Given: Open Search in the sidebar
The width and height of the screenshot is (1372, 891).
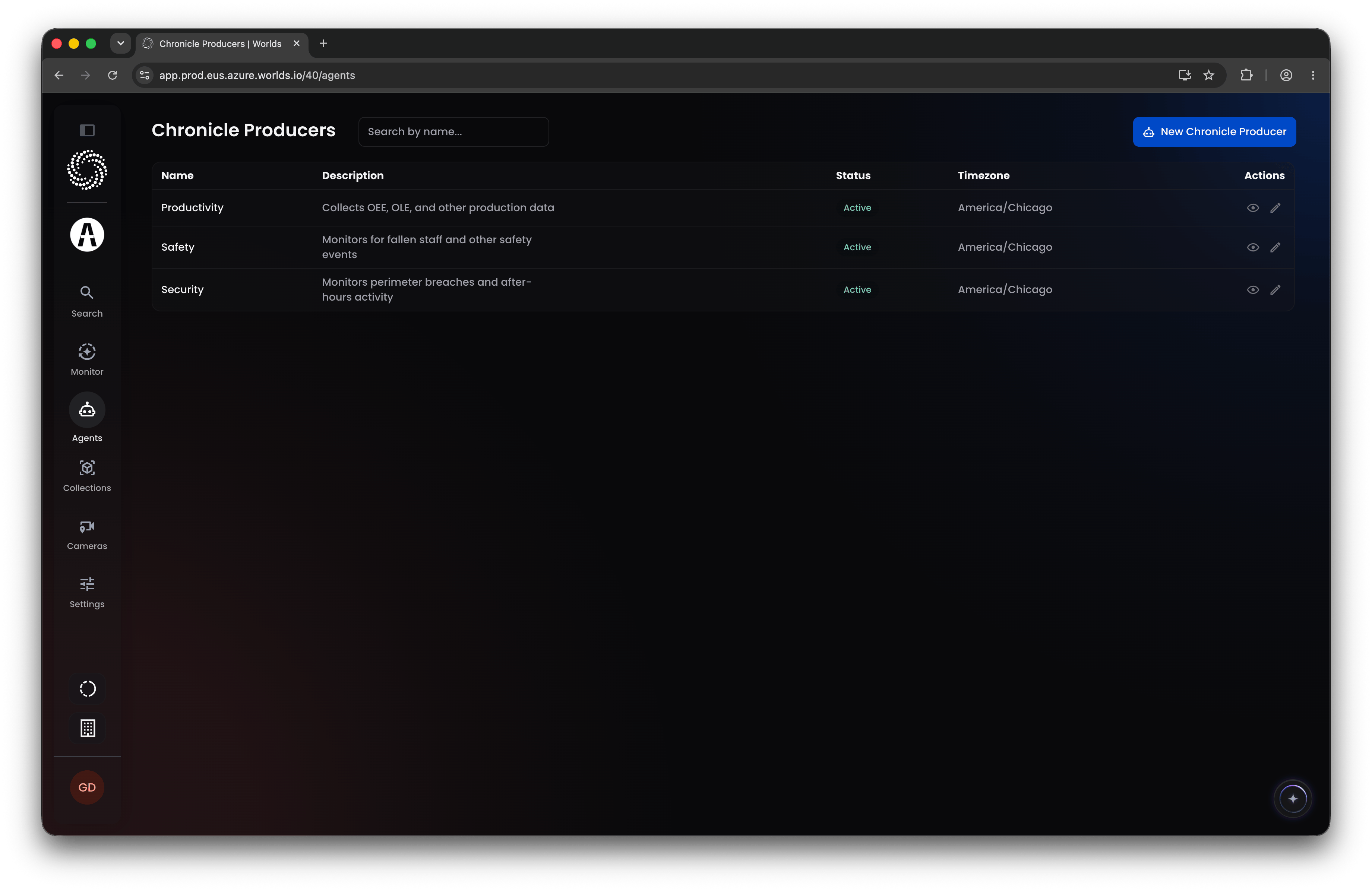Looking at the screenshot, I should (87, 301).
